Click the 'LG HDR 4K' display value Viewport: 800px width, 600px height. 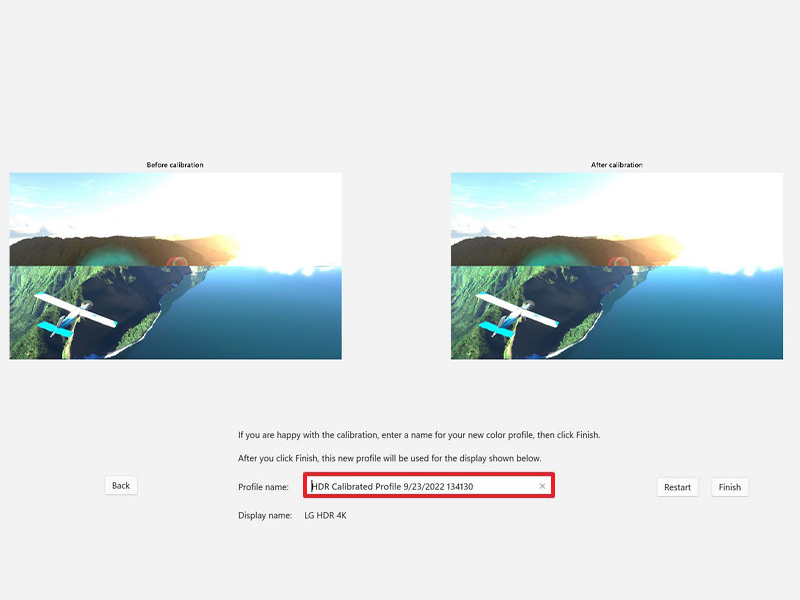tap(326, 515)
